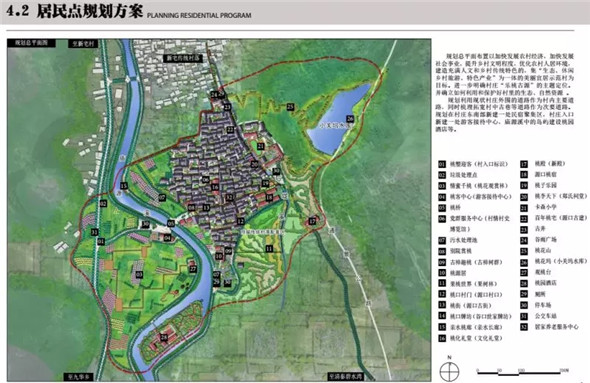Image resolution: width=590 pixels, height=383 pixels.
Task: Click the 规划总平面图 label at map corner
Action: click(x=32, y=43)
